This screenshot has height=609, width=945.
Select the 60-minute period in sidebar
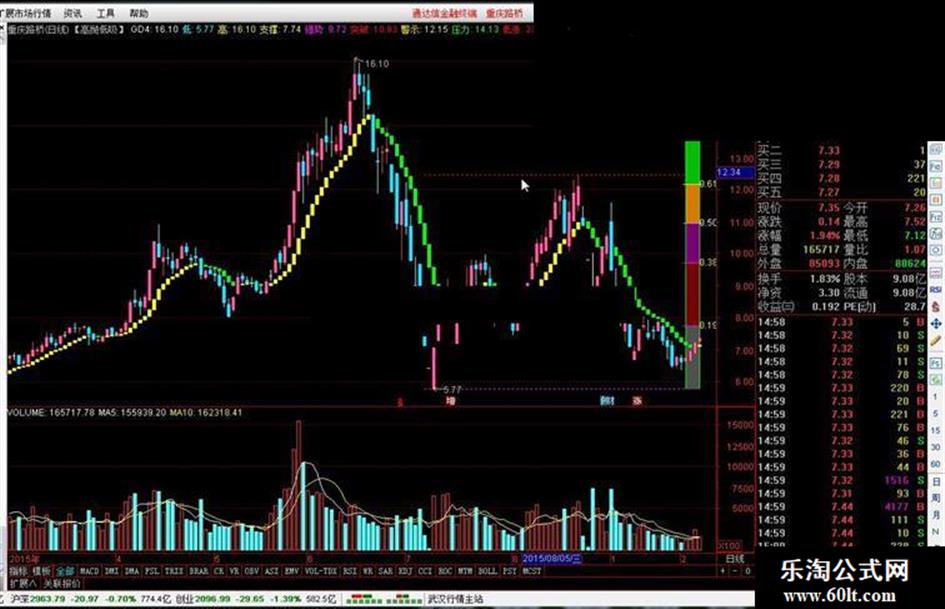pos(936,464)
